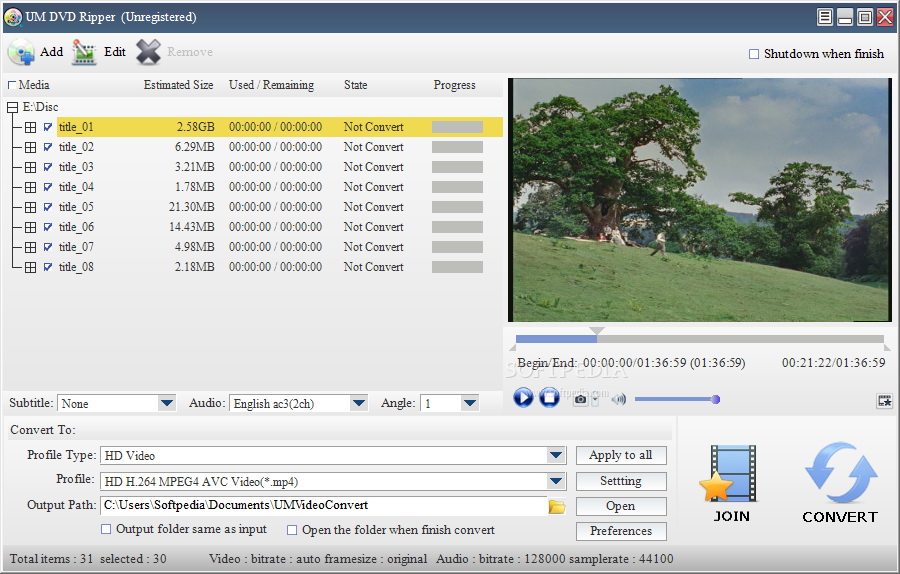Expand the title_05 tree node
The image size is (900, 574).
[x=30, y=207]
